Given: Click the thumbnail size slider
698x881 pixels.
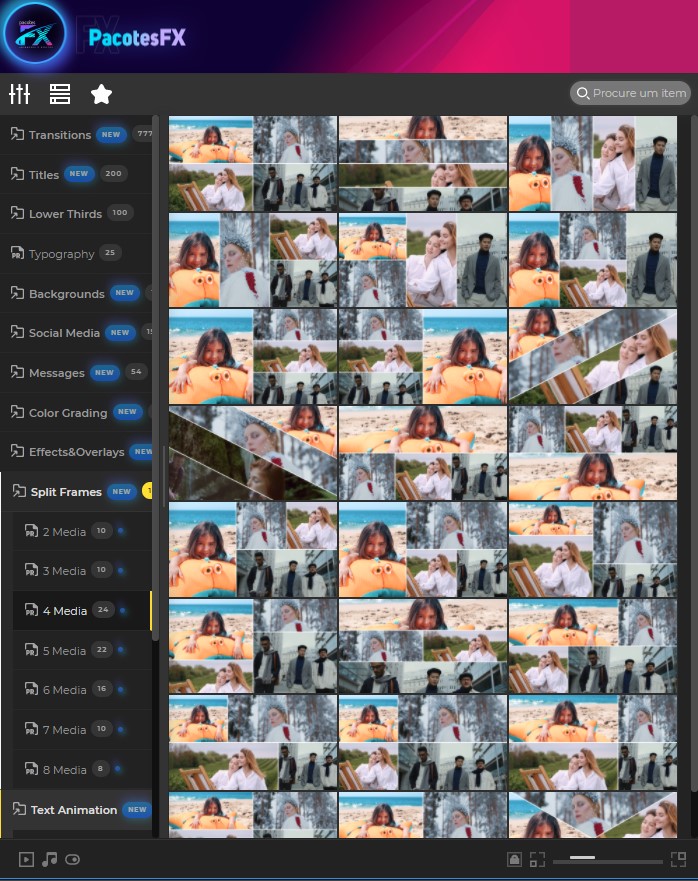Looking at the screenshot, I should (608, 859).
